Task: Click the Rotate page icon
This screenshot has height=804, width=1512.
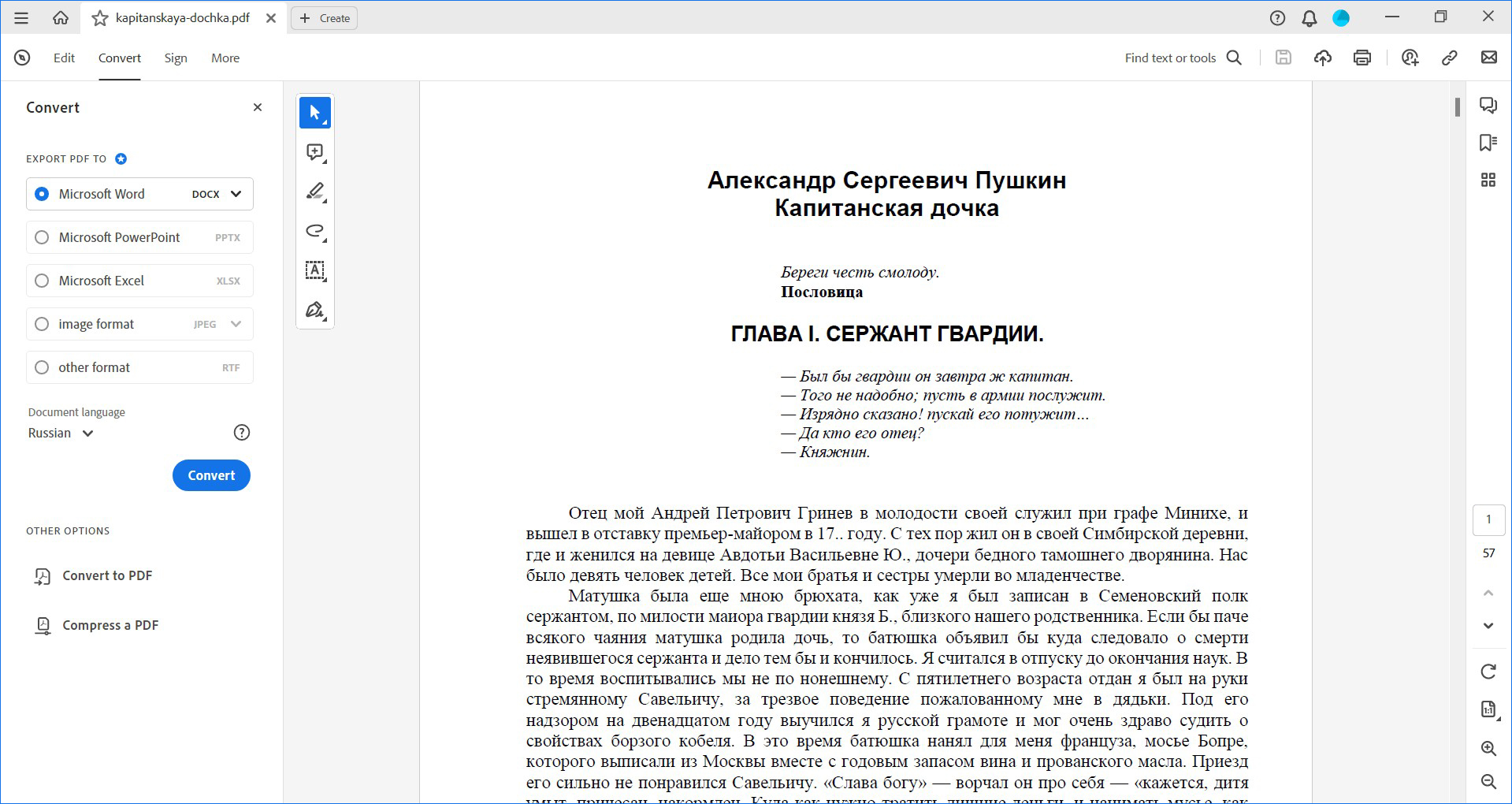Action: pos(1488,672)
